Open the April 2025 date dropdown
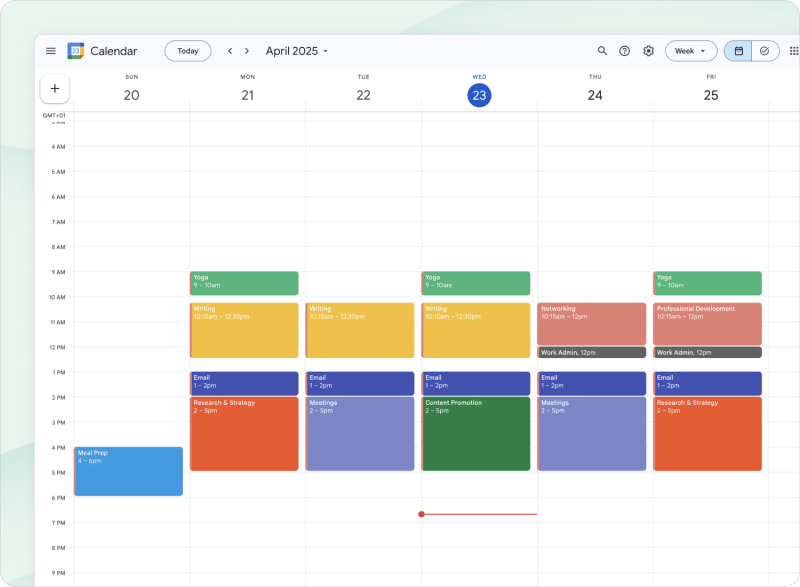 (296, 50)
